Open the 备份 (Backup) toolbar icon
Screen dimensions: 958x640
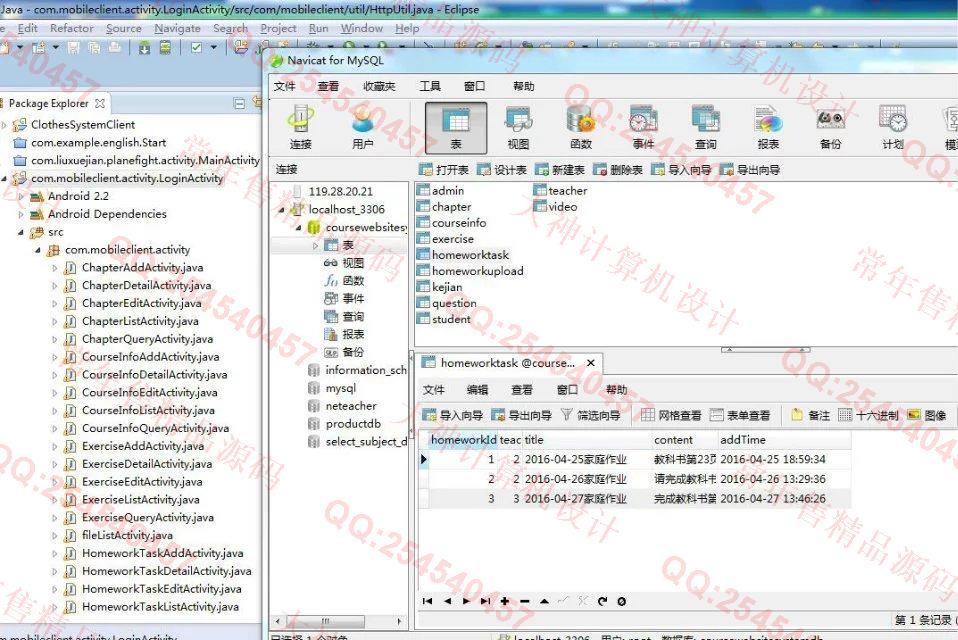coord(830,128)
